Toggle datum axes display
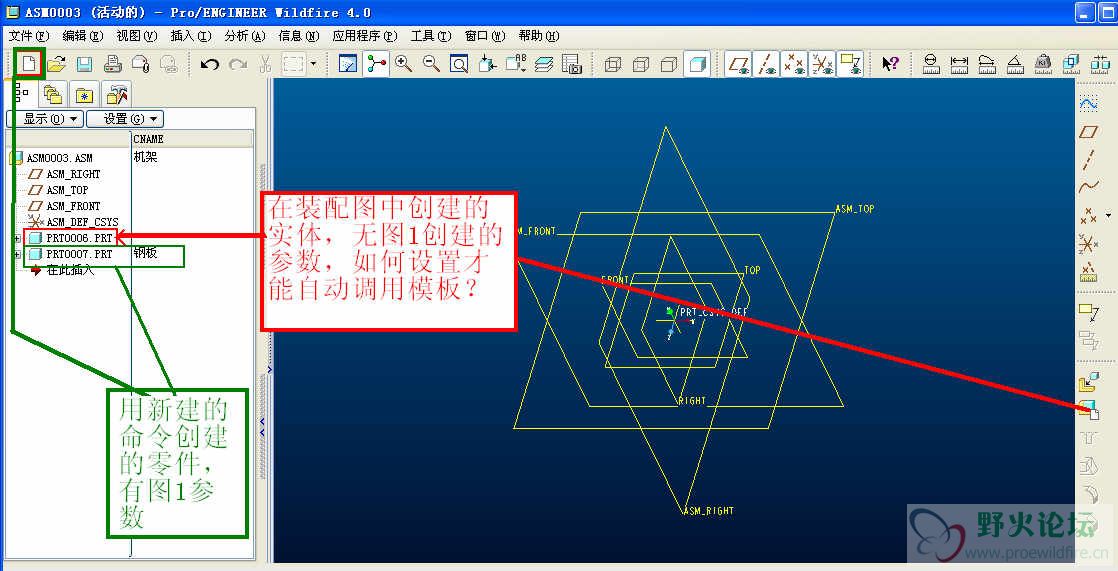The height and width of the screenshot is (571, 1118). point(767,64)
